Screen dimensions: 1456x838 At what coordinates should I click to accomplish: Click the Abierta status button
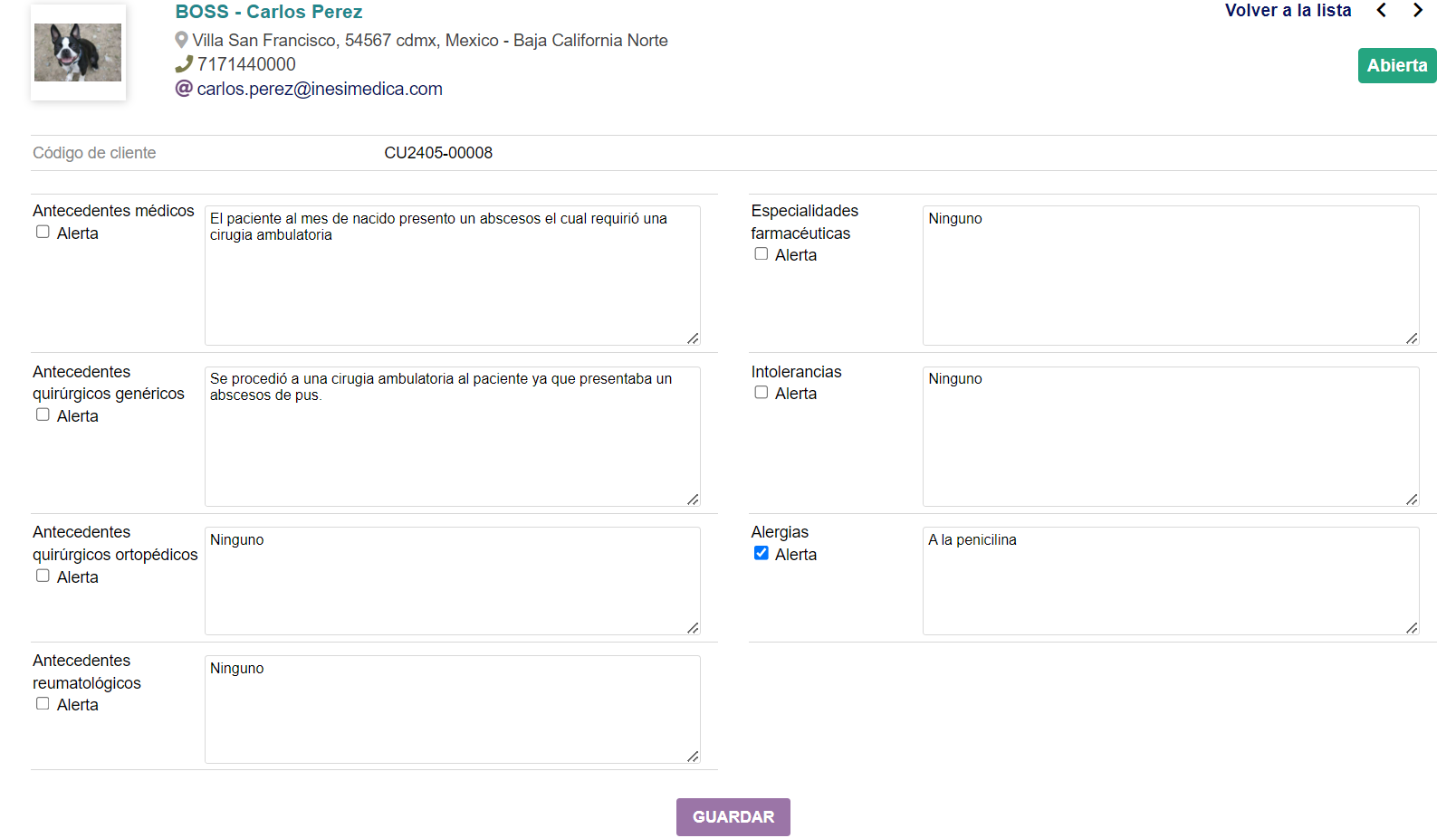click(1396, 65)
